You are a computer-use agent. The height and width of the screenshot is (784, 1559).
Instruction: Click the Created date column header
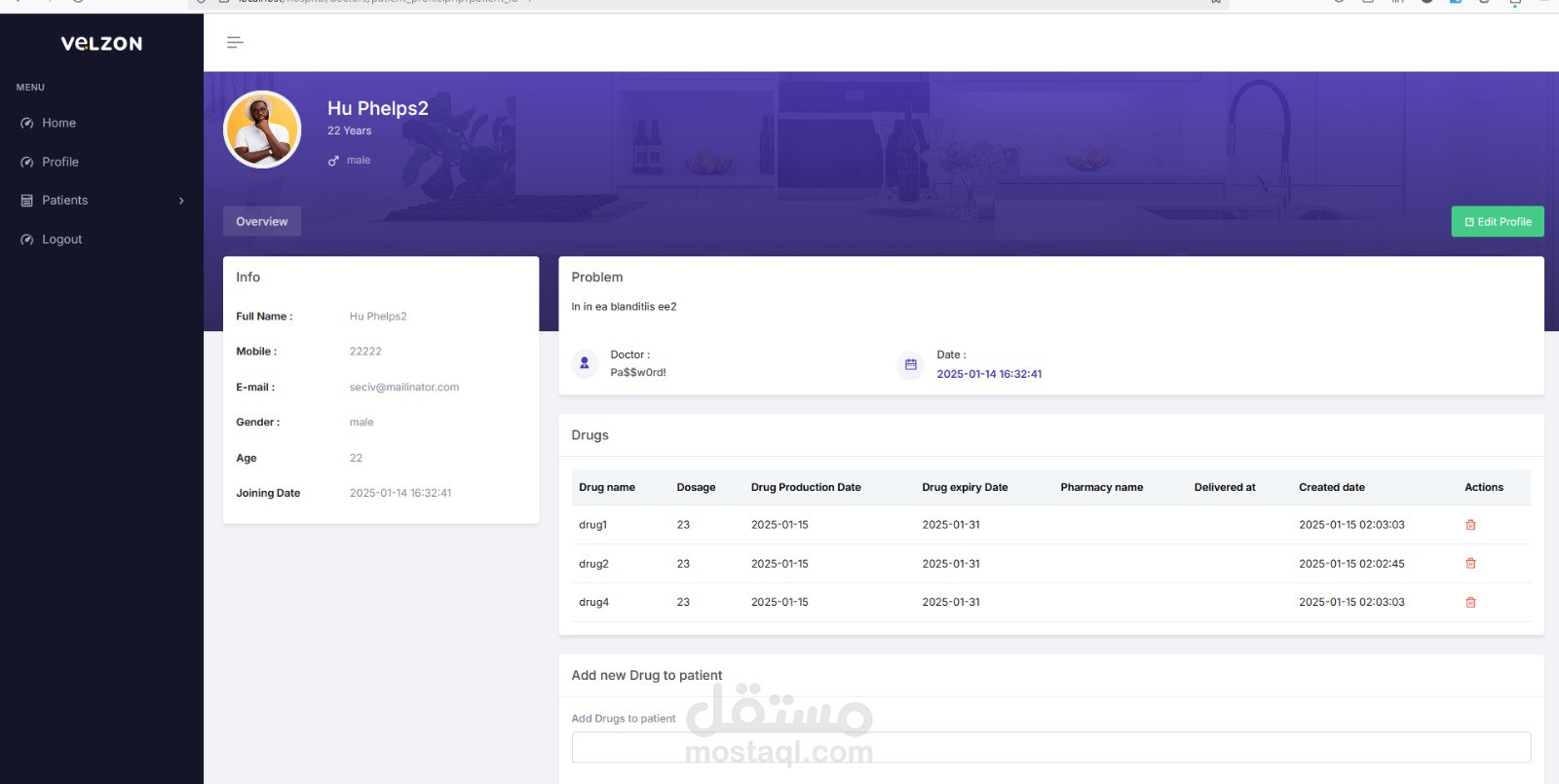click(1331, 487)
